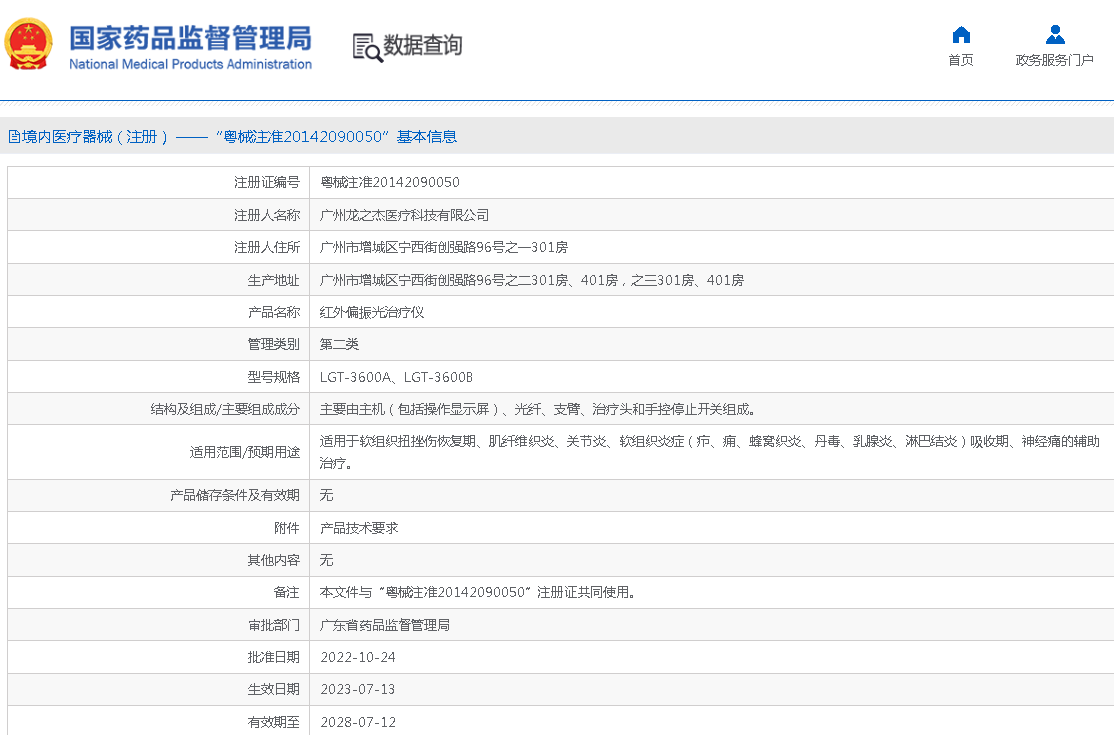Click model spec LGT-3600A、LGT-3600B
The image size is (1114, 735).
click(x=396, y=378)
